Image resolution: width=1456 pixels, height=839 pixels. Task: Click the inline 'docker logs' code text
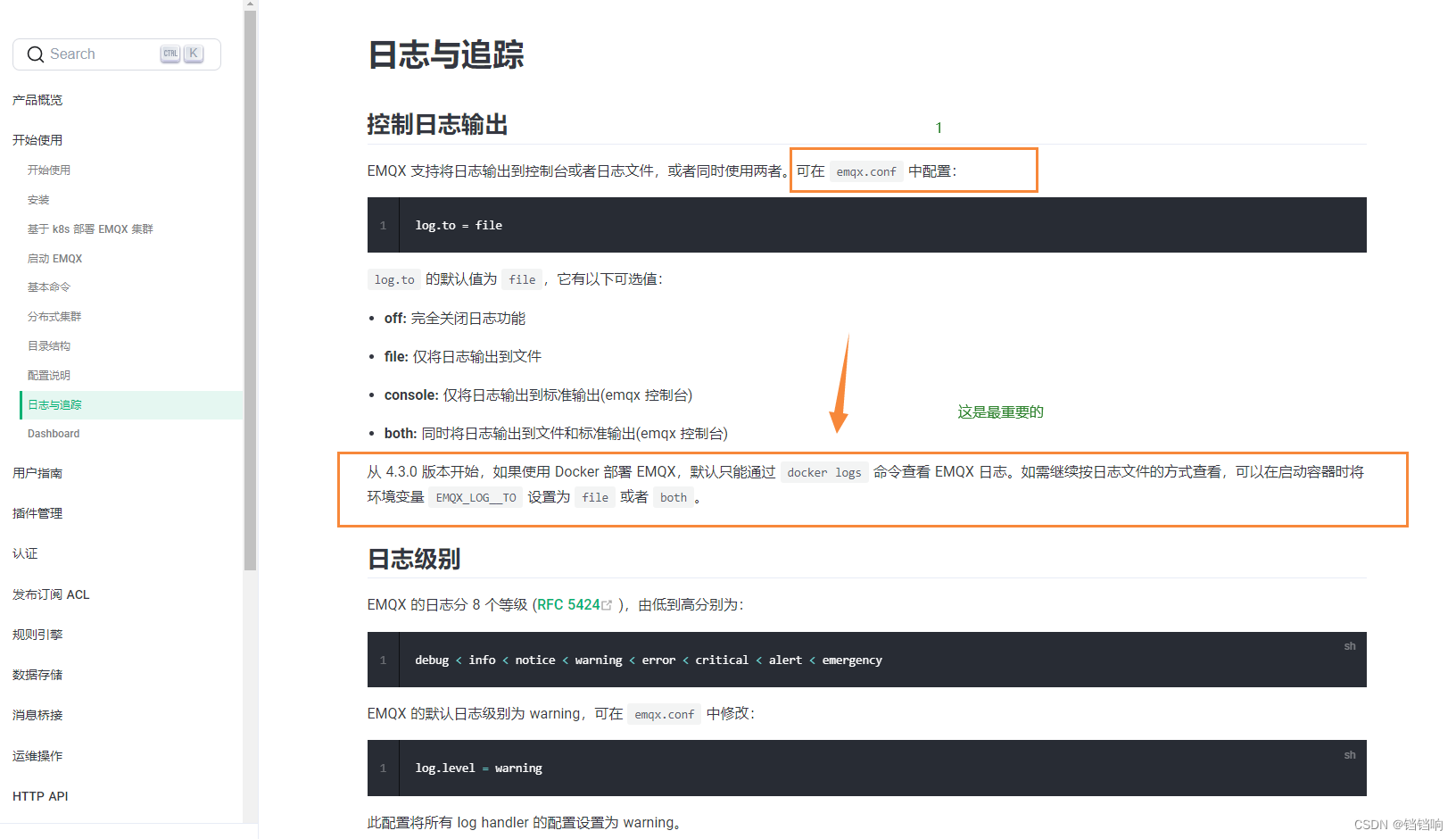coord(824,472)
